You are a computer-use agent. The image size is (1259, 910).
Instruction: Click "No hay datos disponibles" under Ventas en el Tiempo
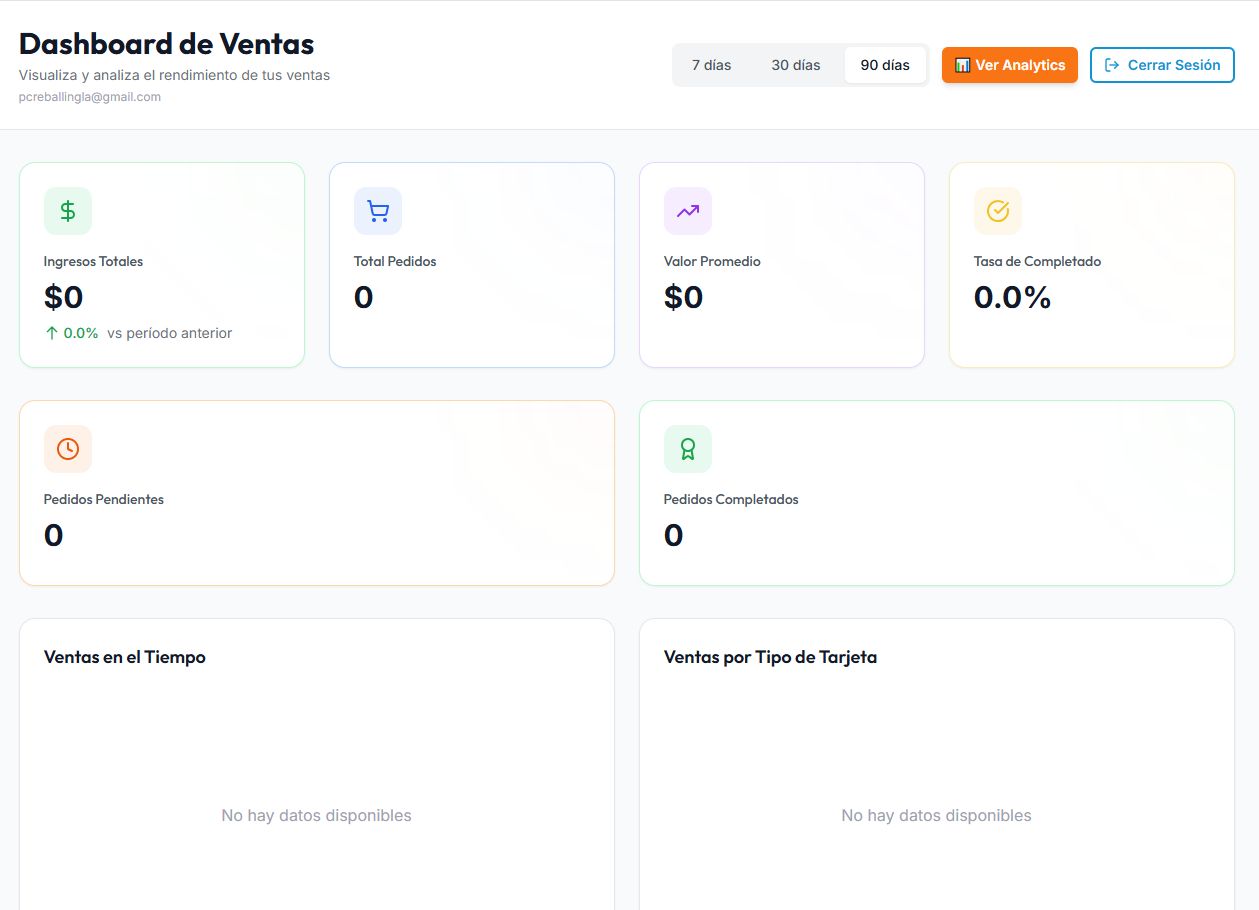click(x=317, y=816)
